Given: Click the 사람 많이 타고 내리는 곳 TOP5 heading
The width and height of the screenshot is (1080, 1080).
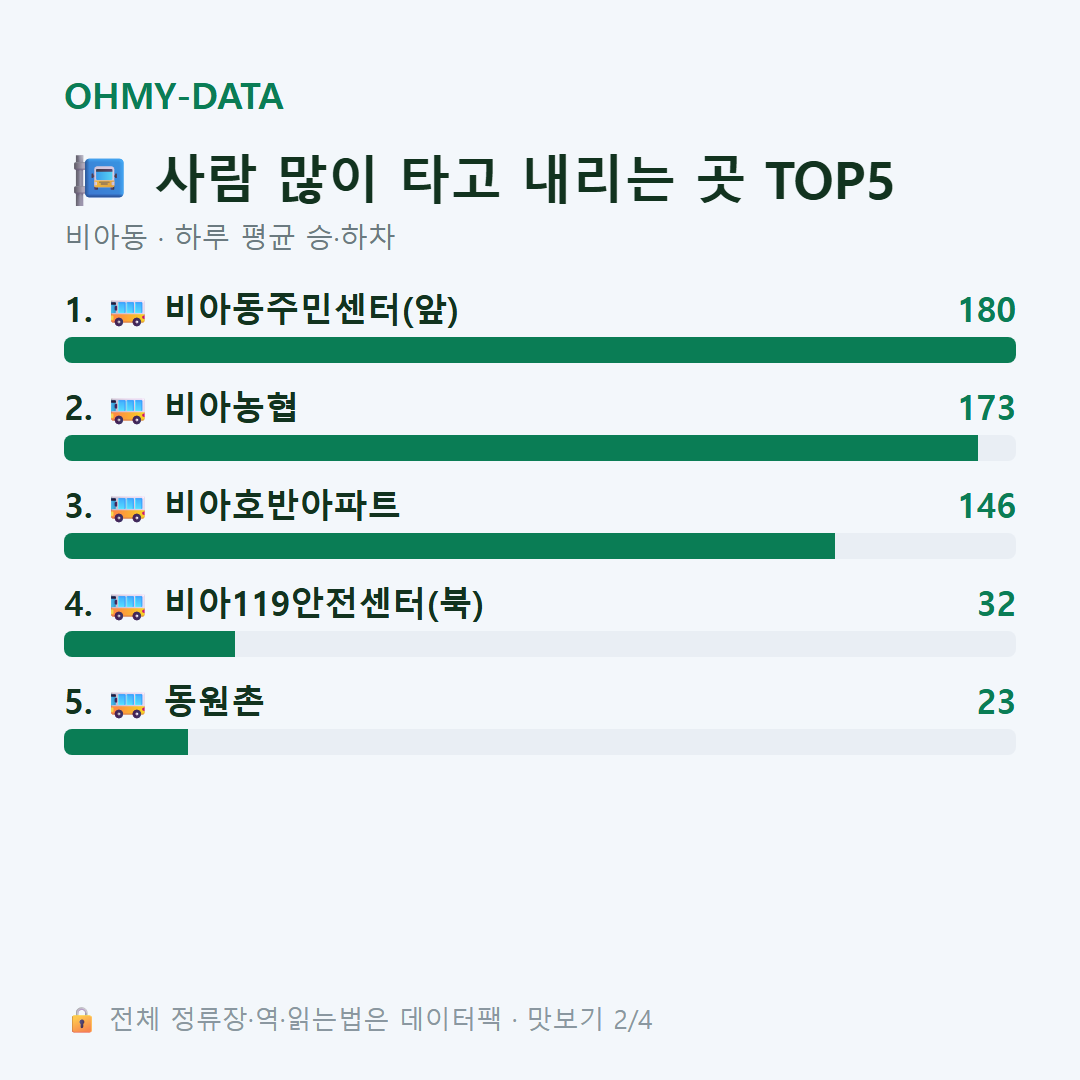Looking at the screenshot, I should coord(524,180).
